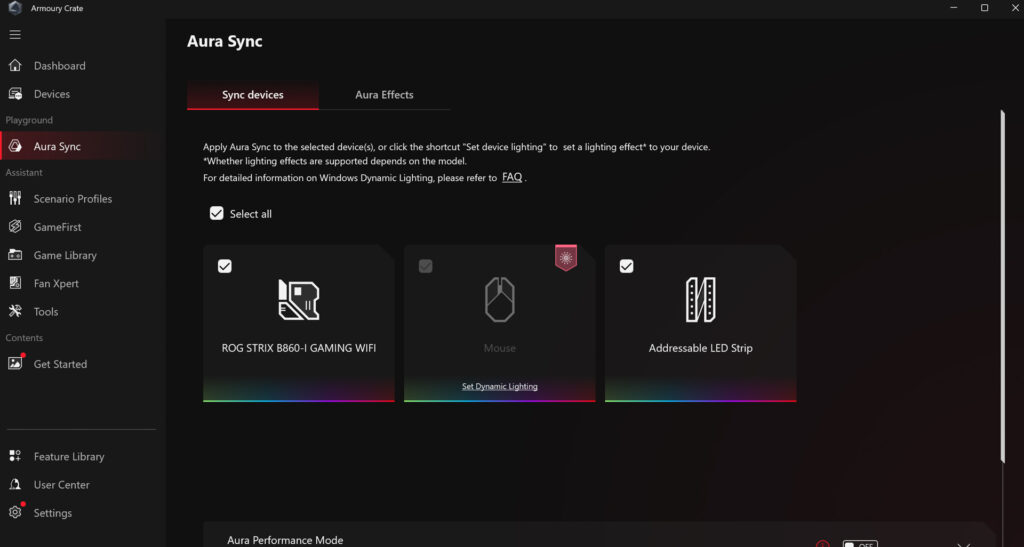
Task: Click the Mouse device icon
Action: pyautogui.click(x=500, y=300)
